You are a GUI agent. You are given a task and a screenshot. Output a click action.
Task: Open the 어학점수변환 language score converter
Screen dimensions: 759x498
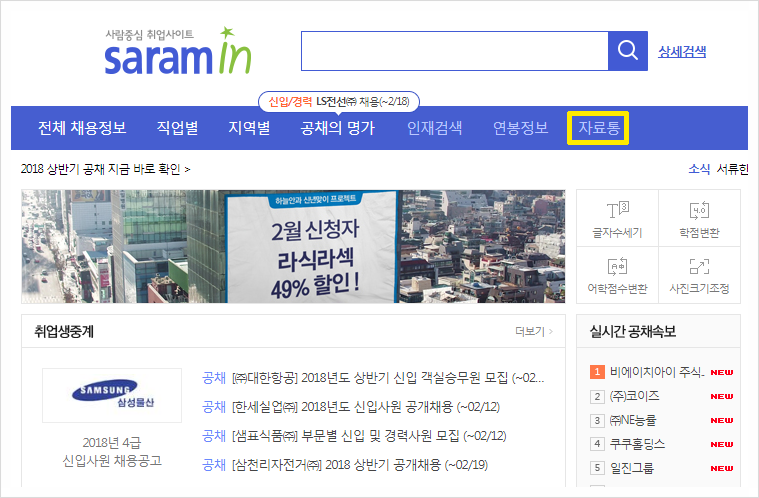[617, 275]
